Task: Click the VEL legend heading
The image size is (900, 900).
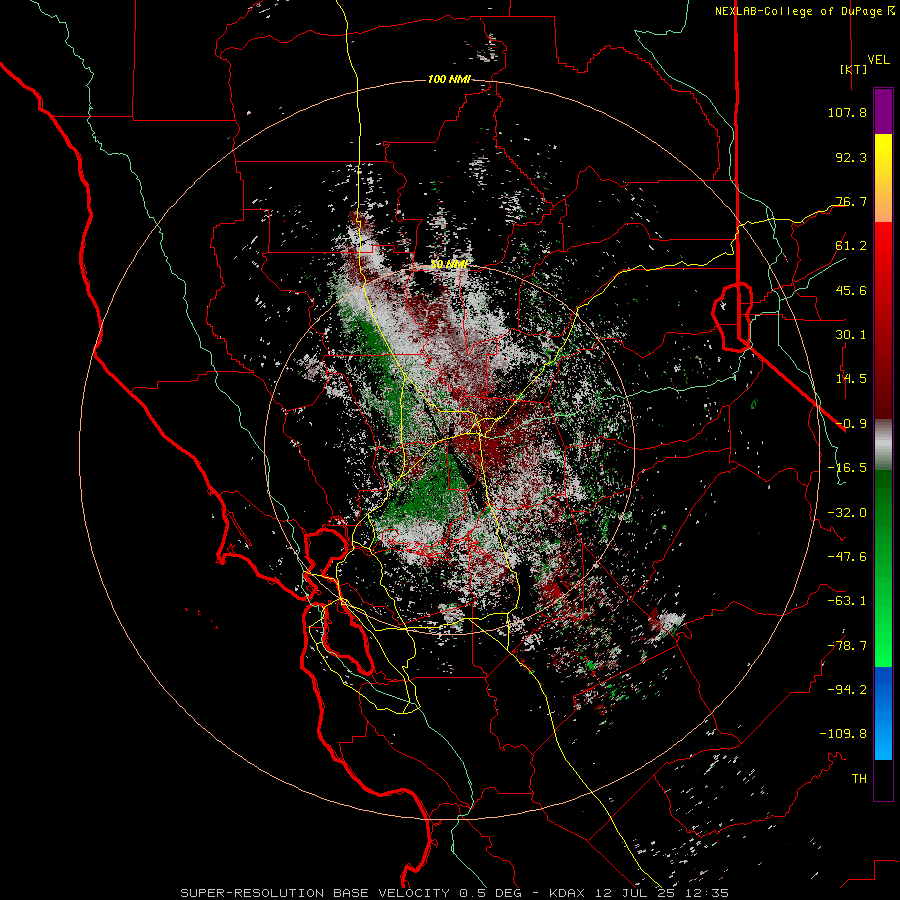Action: click(879, 59)
